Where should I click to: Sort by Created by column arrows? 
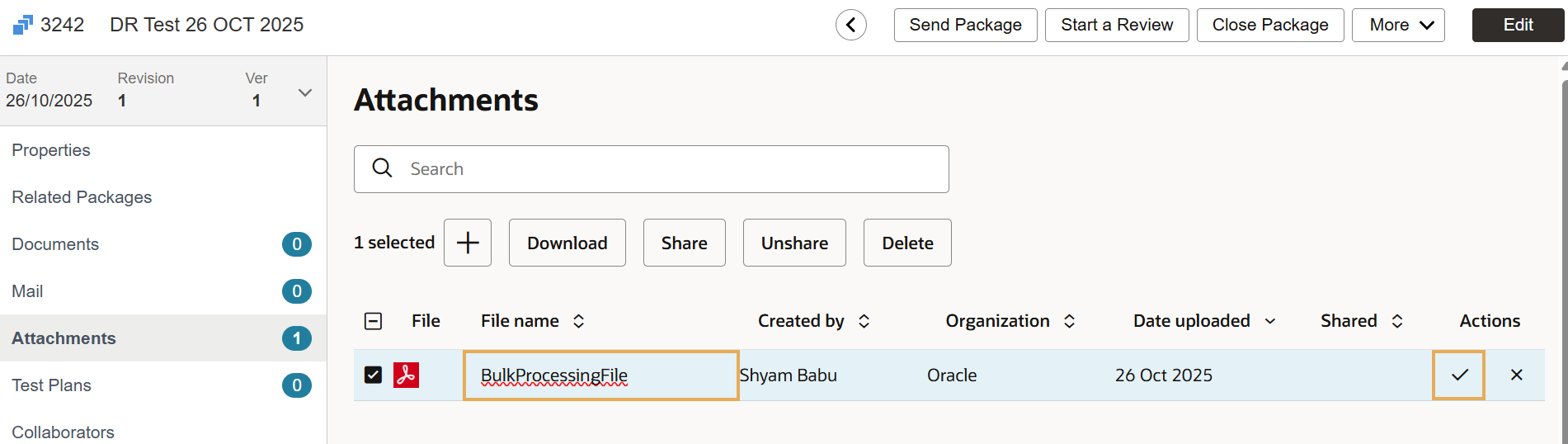tap(864, 321)
